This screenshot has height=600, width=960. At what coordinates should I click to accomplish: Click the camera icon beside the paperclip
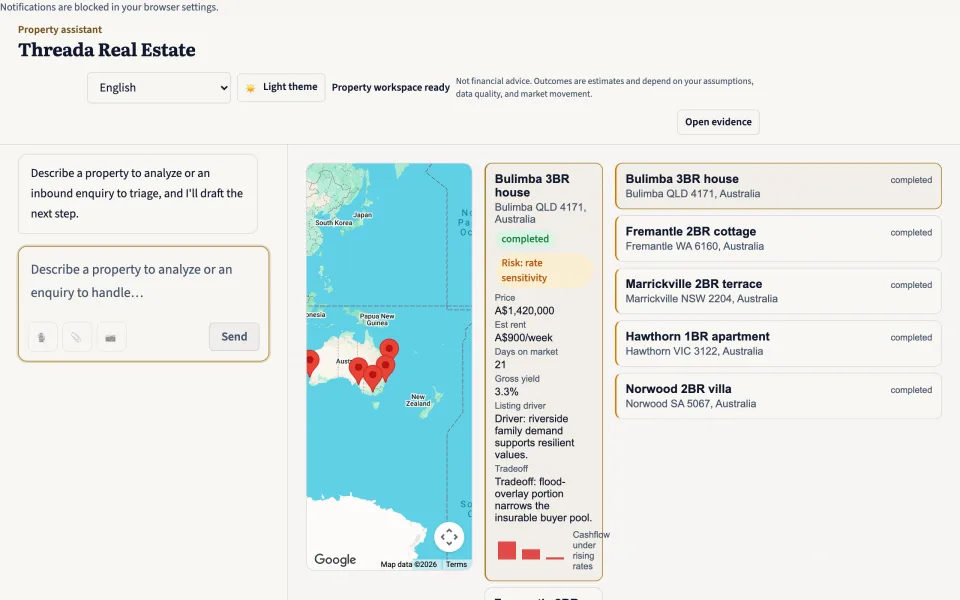click(110, 337)
